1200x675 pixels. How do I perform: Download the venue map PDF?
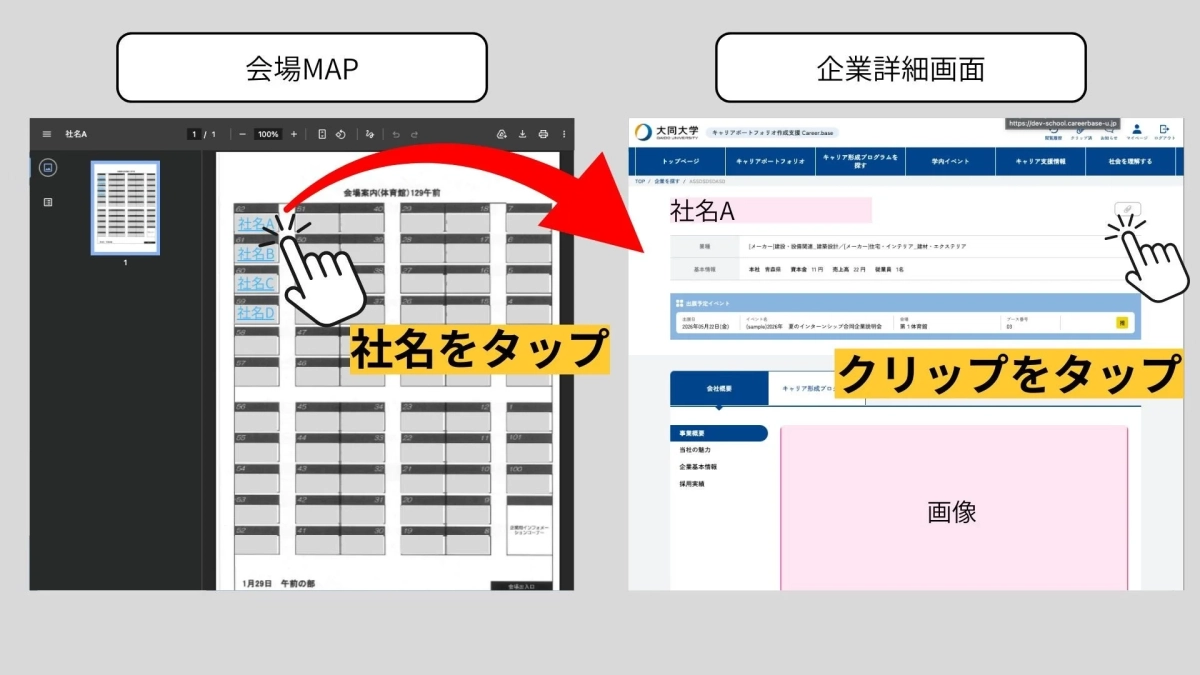[523, 133]
